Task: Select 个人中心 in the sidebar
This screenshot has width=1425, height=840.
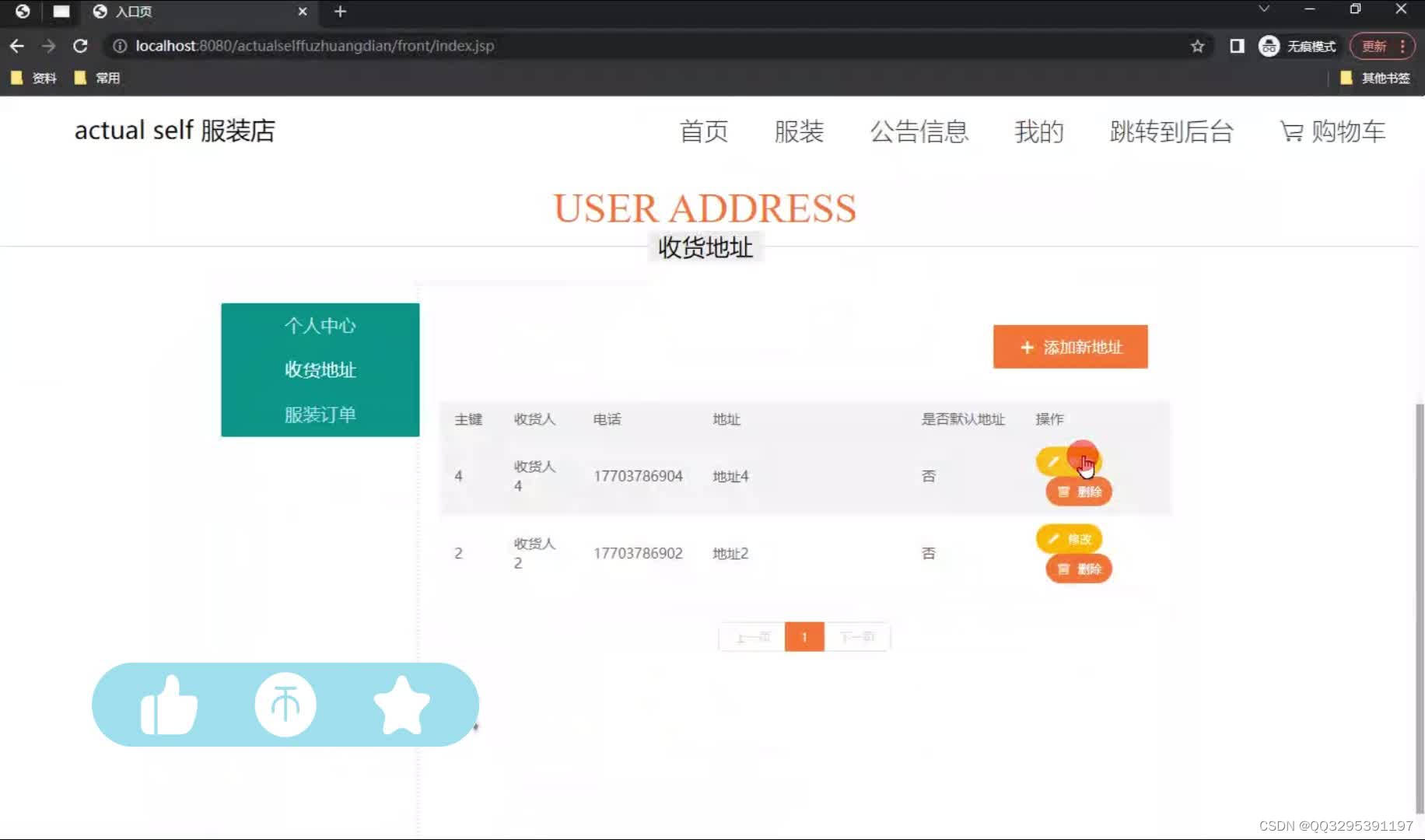Action: tap(320, 325)
